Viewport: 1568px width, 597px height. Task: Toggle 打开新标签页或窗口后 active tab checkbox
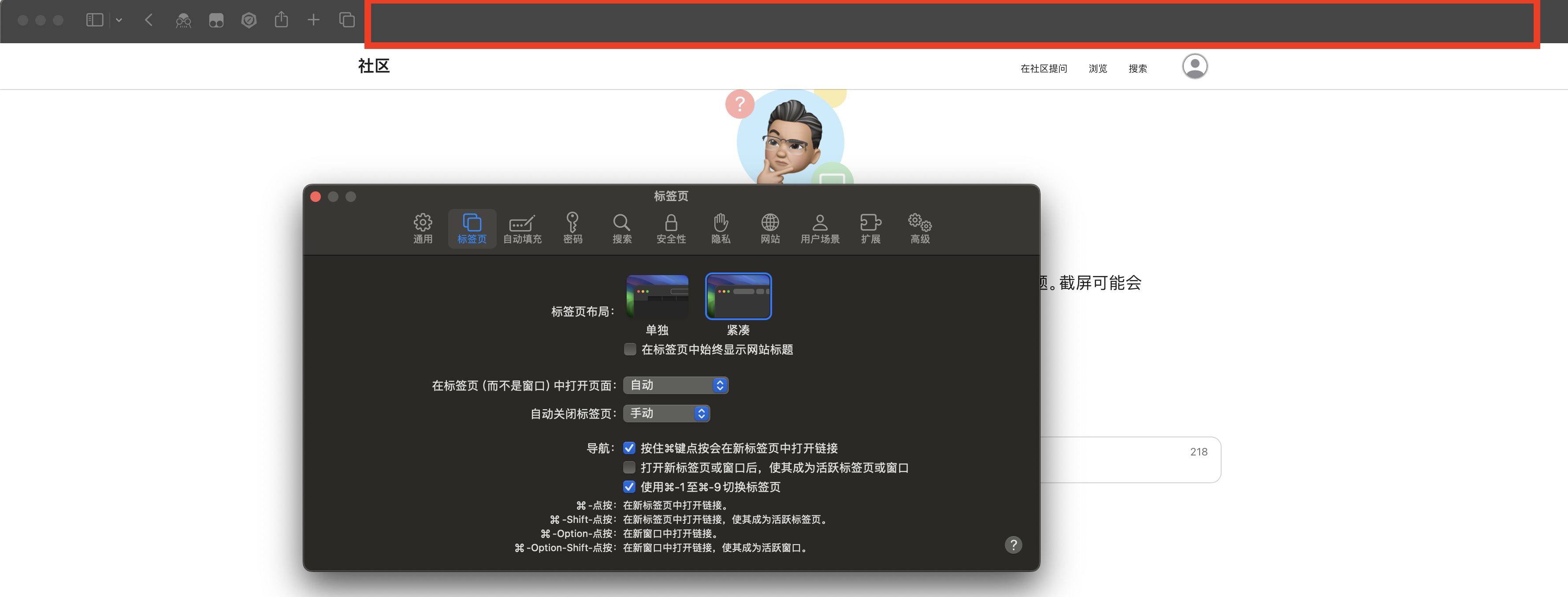click(629, 467)
